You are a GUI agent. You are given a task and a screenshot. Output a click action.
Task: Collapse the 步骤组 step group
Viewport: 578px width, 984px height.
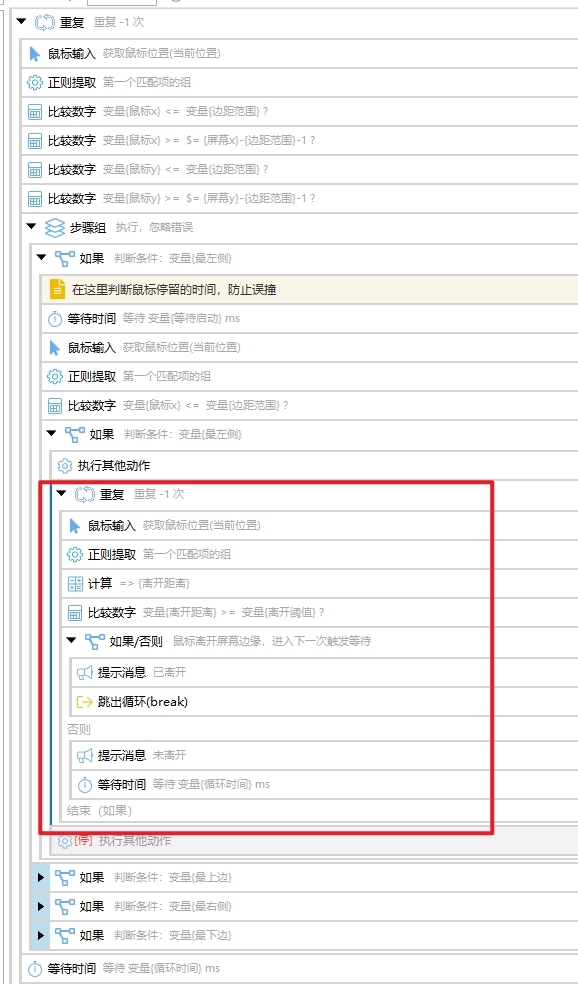[x=32, y=227]
